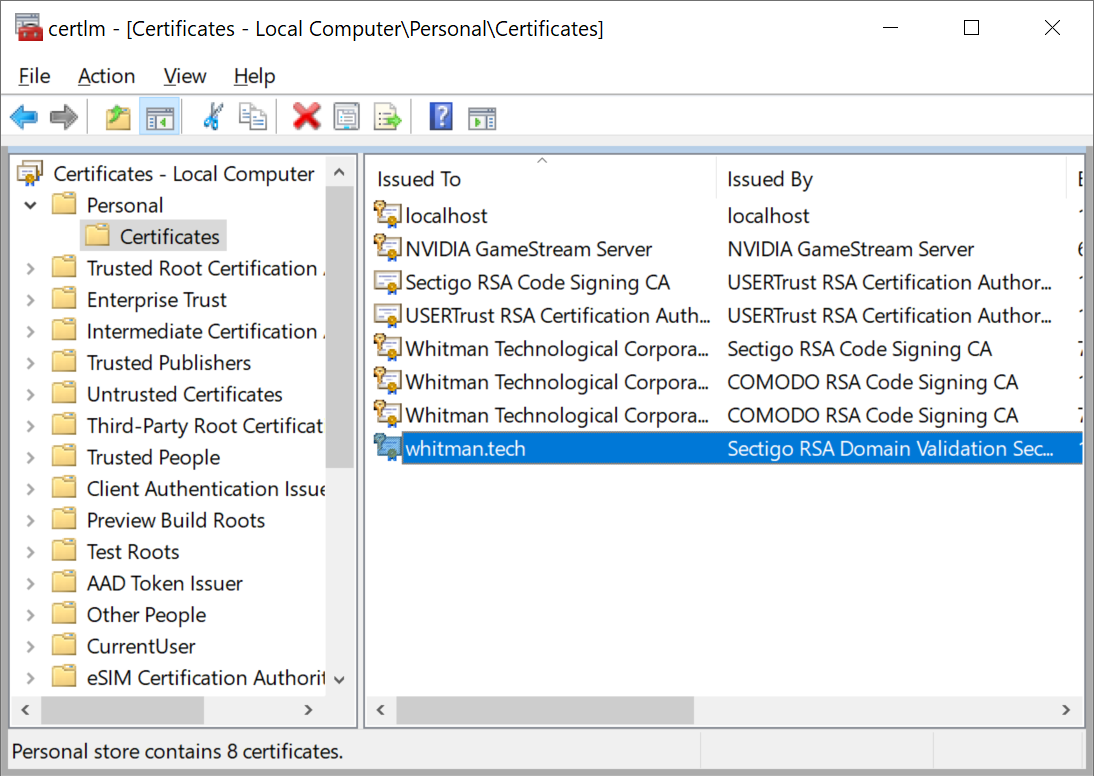Toggle Show/Hide Console Tree icon
Viewport: 1094px width, 776px height.
pyautogui.click(x=160, y=117)
